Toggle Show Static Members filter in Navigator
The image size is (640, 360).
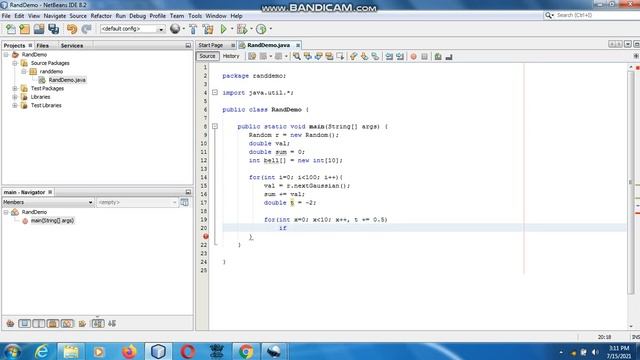pyautogui.click(x=39, y=324)
